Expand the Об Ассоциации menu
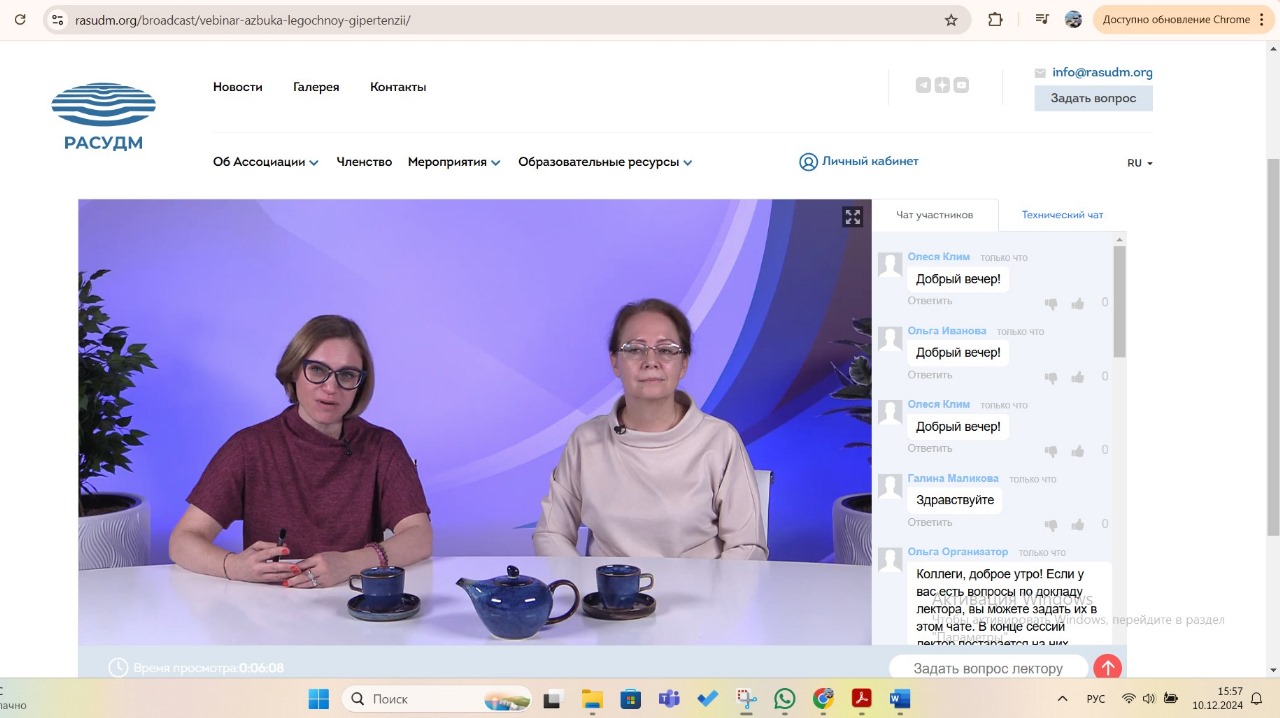Screen dimensions: 1280x718 [265, 162]
